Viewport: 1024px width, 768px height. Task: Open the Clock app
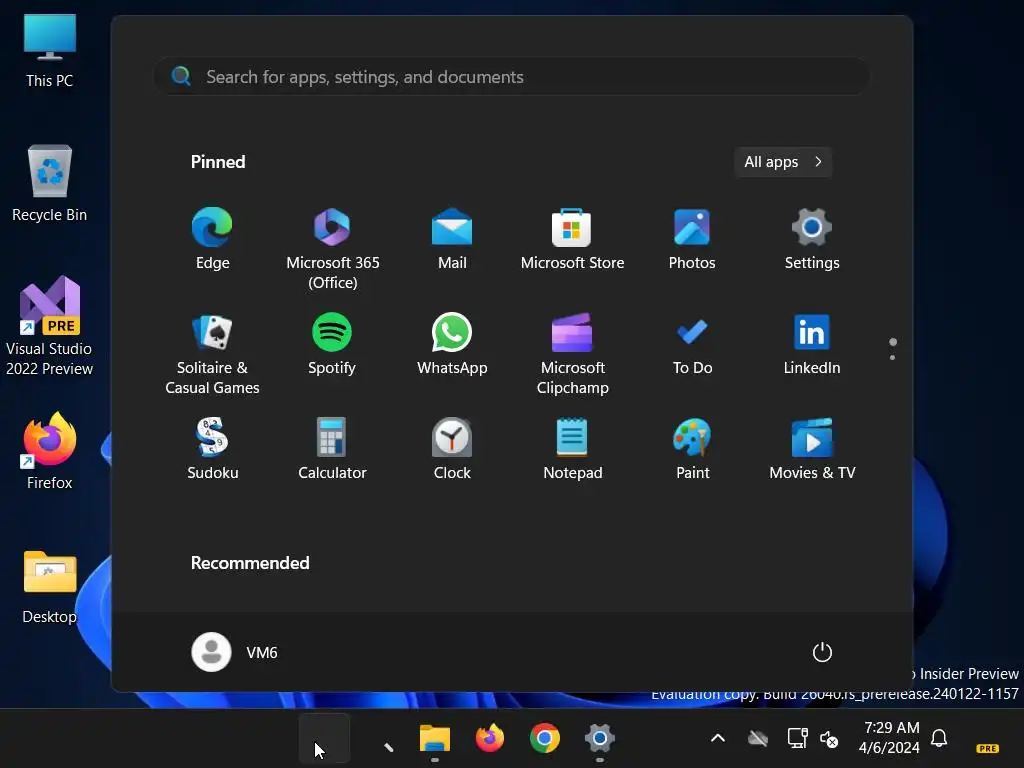[452, 449]
